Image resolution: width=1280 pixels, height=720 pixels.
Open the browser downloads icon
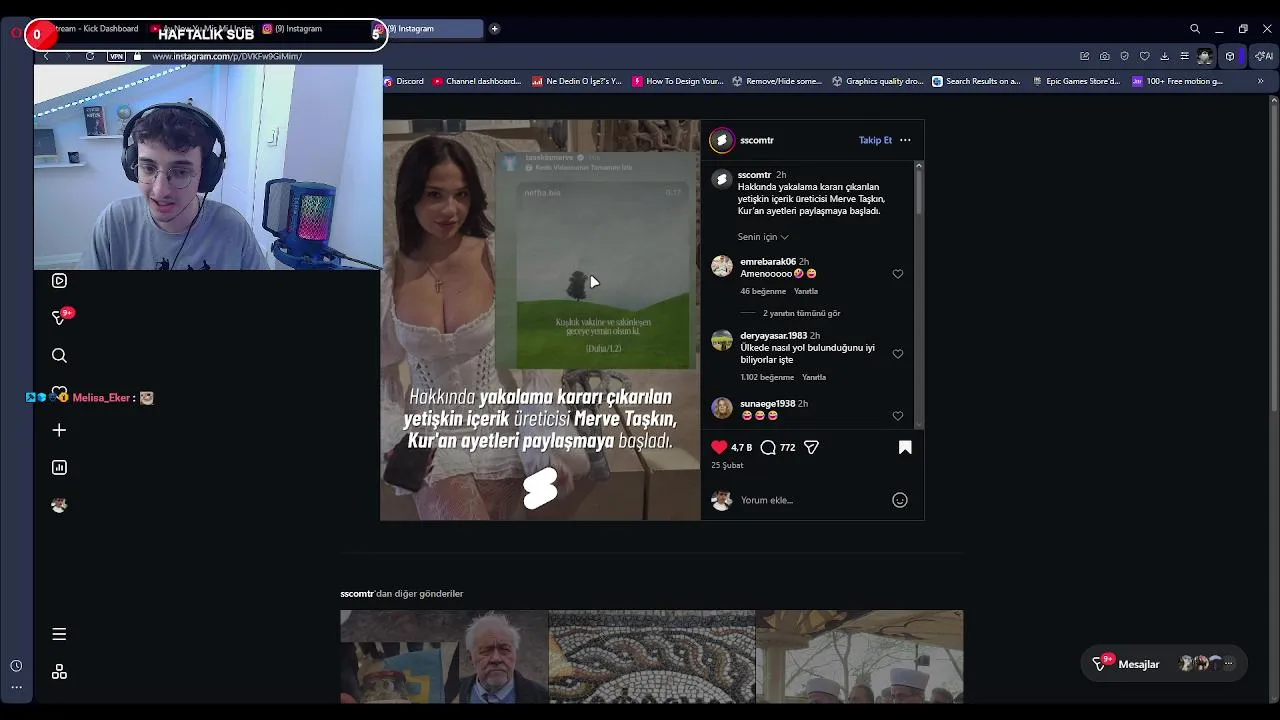tap(1164, 56)
